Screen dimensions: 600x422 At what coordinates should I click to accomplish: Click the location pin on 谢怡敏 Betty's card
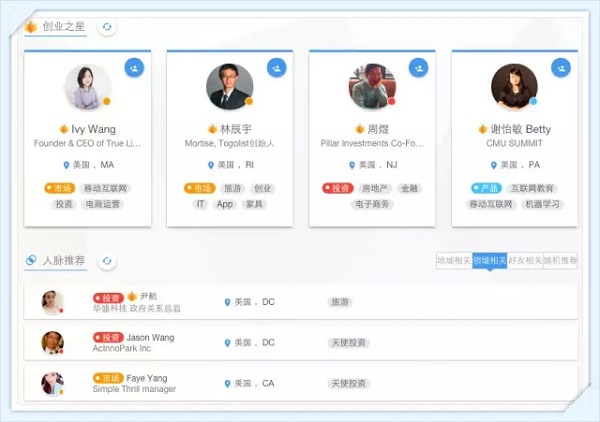[x=494, y=165]
